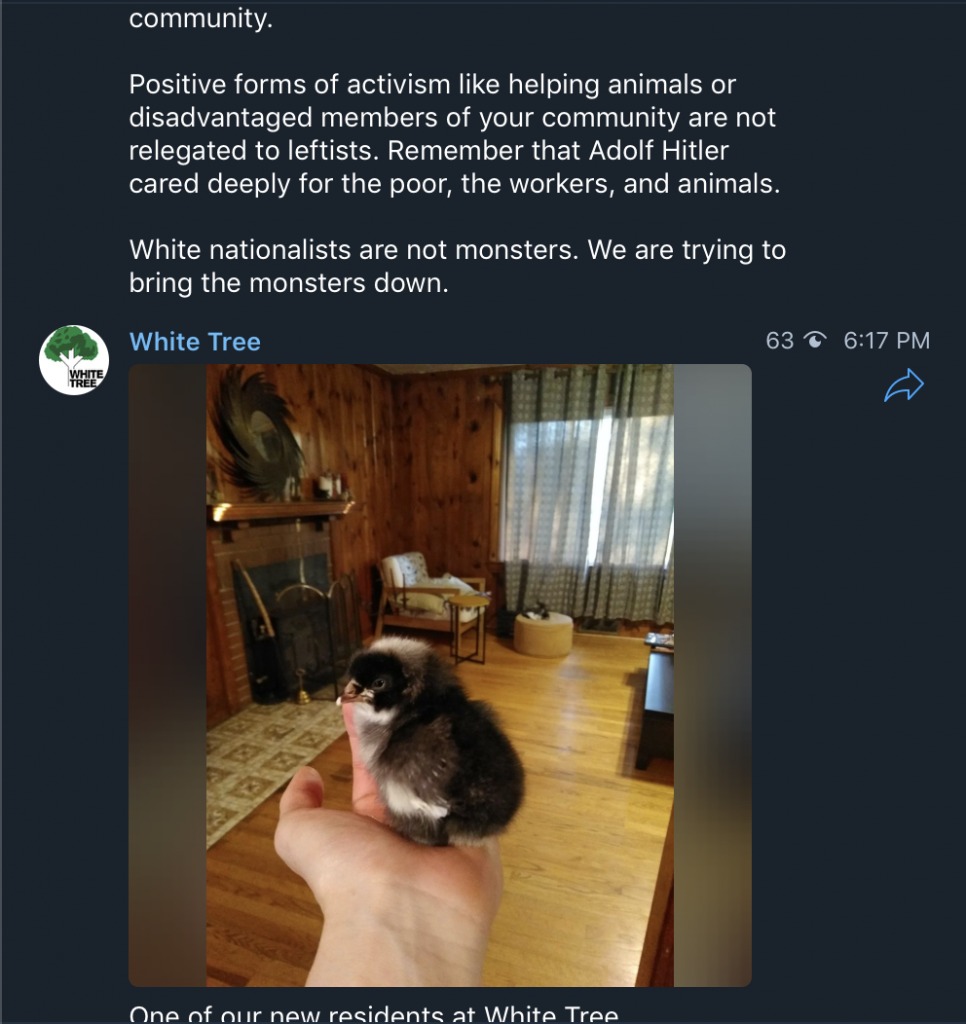Screen dimensions: 966x1024
Task: Click the paragraph ending "bring the monsters down."
Action: pyautogui.click(x=457, y=266)
